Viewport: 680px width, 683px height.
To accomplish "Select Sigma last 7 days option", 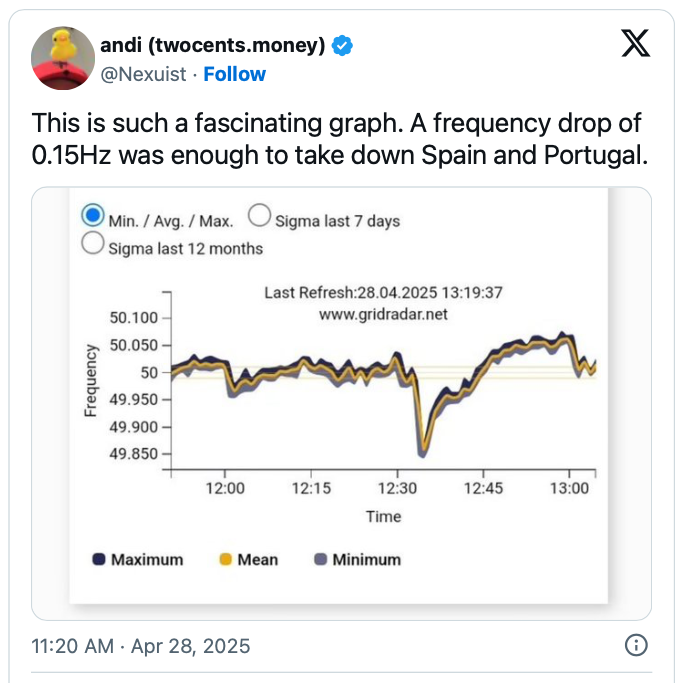I will coord(259,216).
